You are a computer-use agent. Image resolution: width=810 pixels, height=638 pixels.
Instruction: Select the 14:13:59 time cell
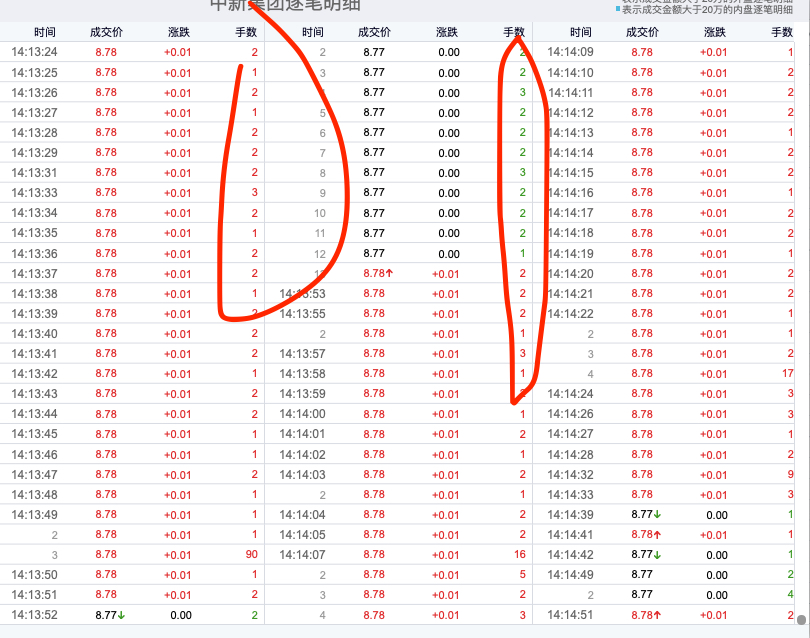point(302,394)
